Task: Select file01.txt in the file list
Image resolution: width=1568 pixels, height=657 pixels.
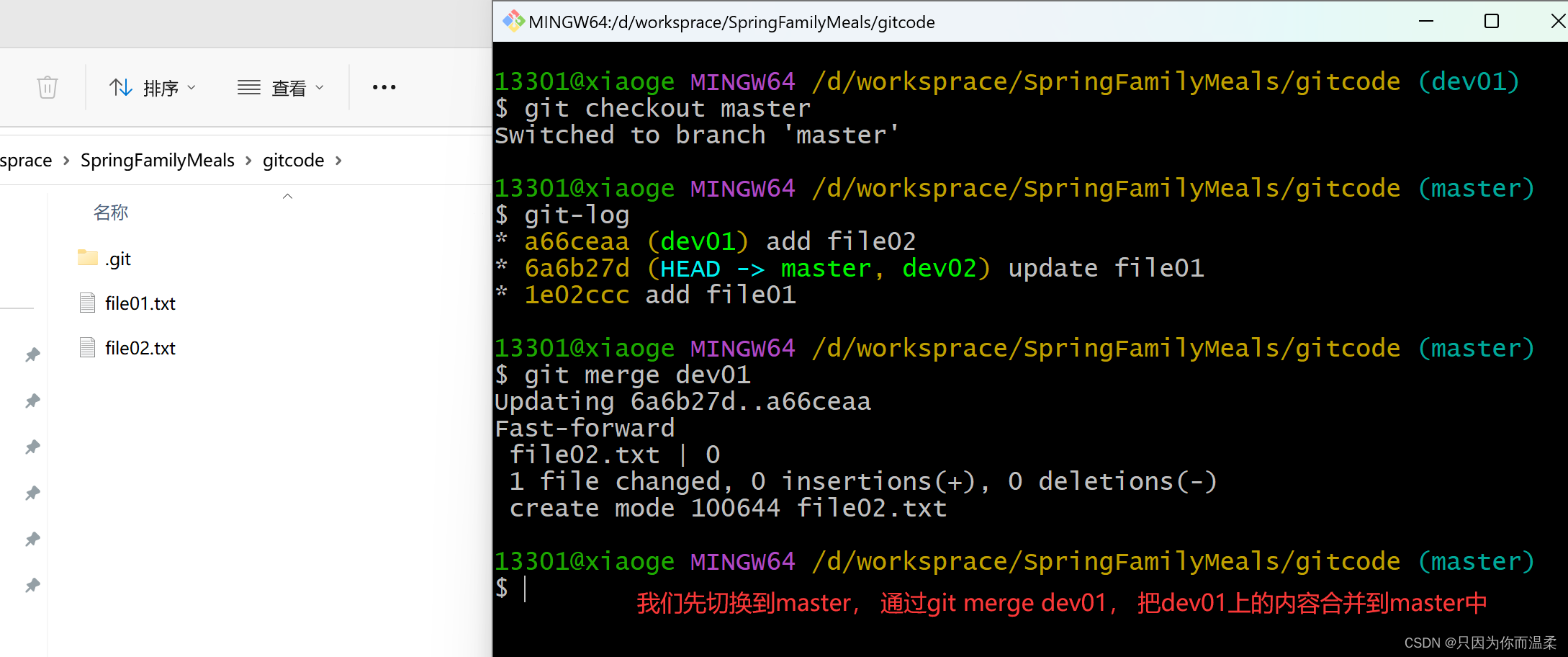Action: click(x=127, y=303)
